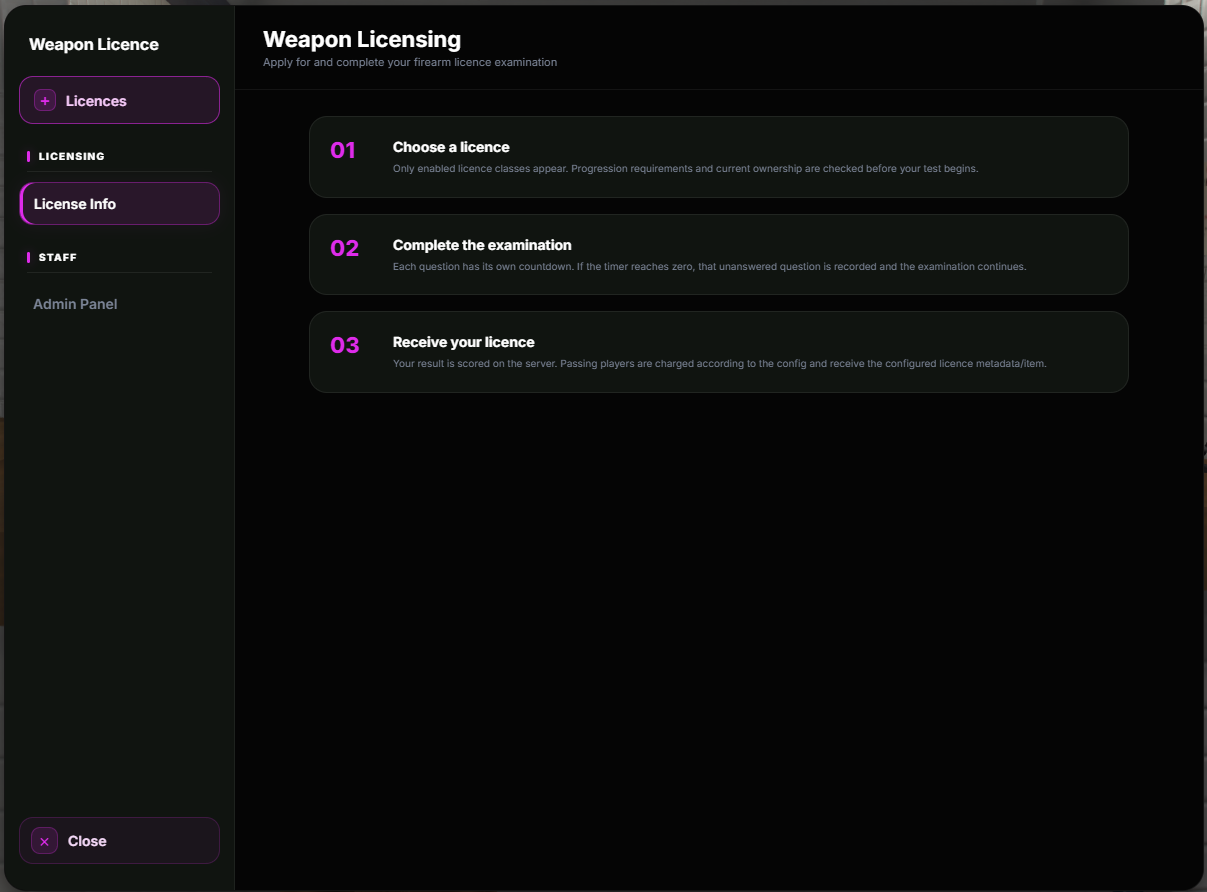Screen dimensions: 1207x892
Task: Select the License Info tab
Action: (x=119, y=204)
